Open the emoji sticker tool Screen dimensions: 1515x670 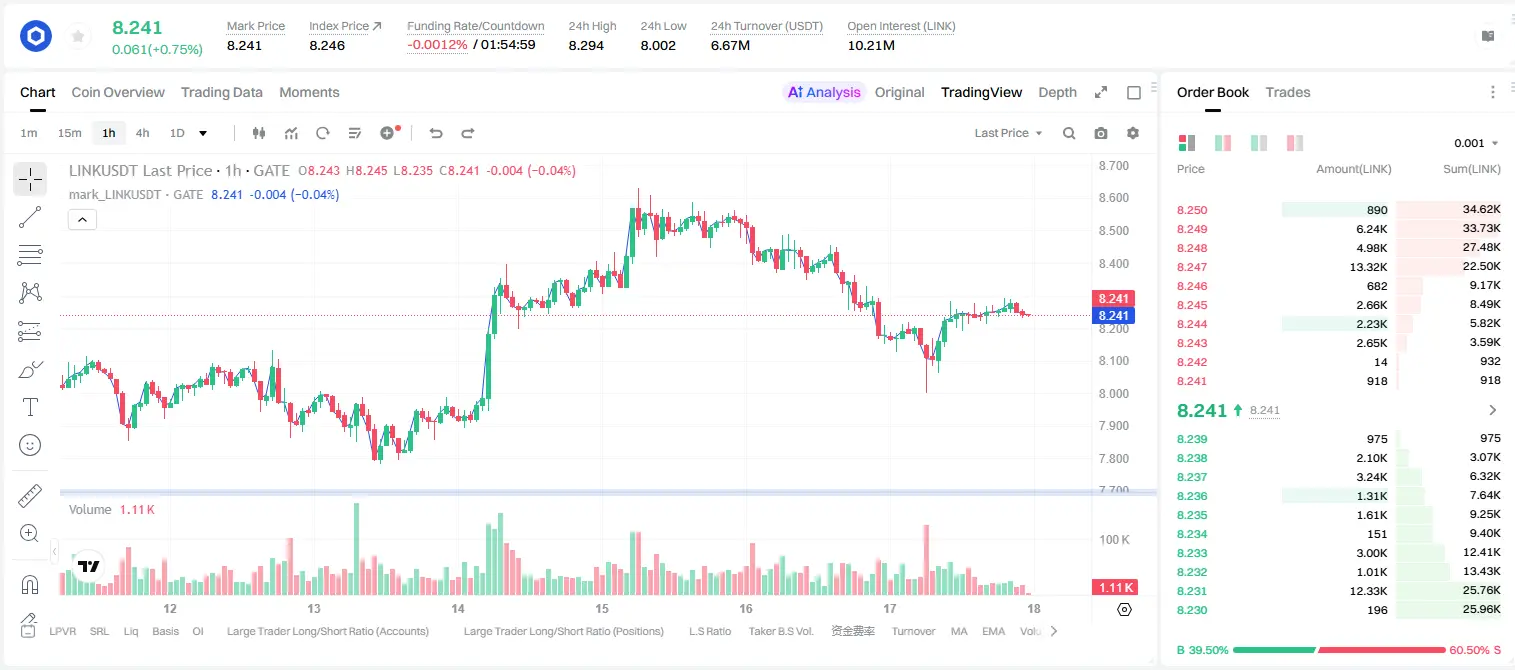click(x=30, y=445)
